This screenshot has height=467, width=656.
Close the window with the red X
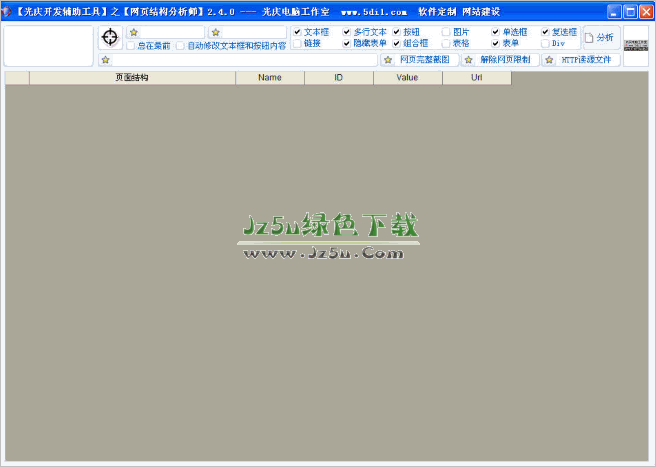point(646,11)
